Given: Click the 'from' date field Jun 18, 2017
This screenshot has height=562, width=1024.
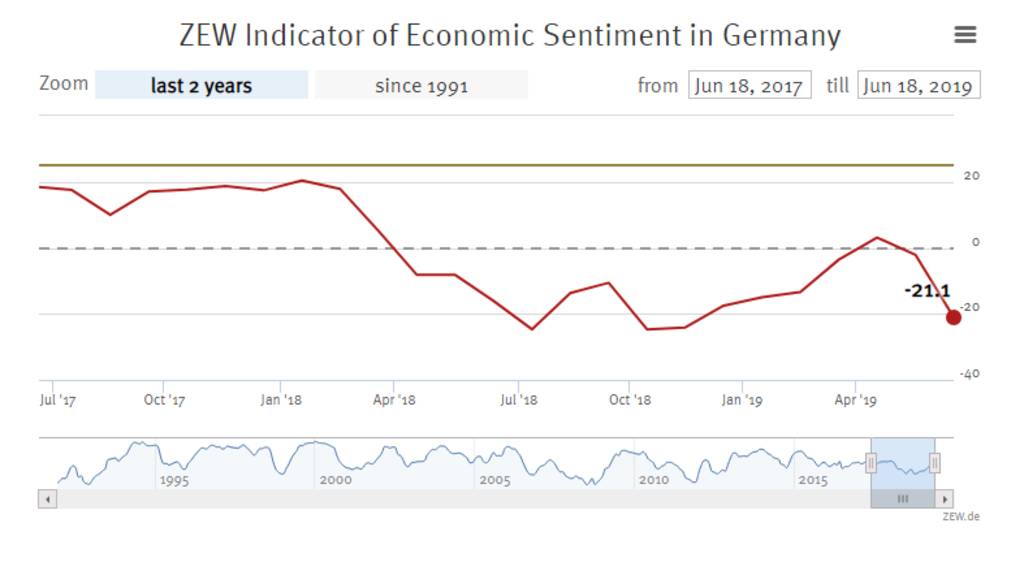Looking at the screenshot, I should pyautogui.click(x=749, y=85).
